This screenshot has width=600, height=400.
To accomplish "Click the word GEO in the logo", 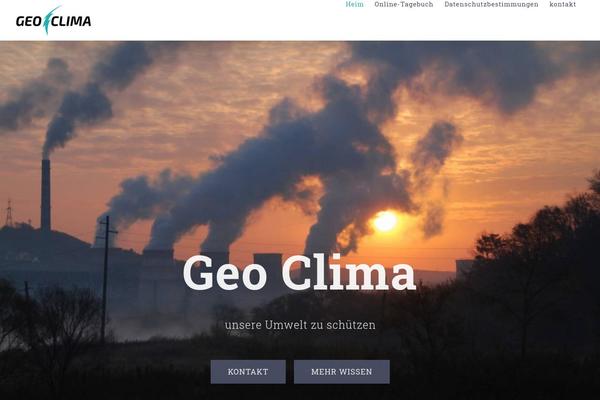I will pos(29,21).
